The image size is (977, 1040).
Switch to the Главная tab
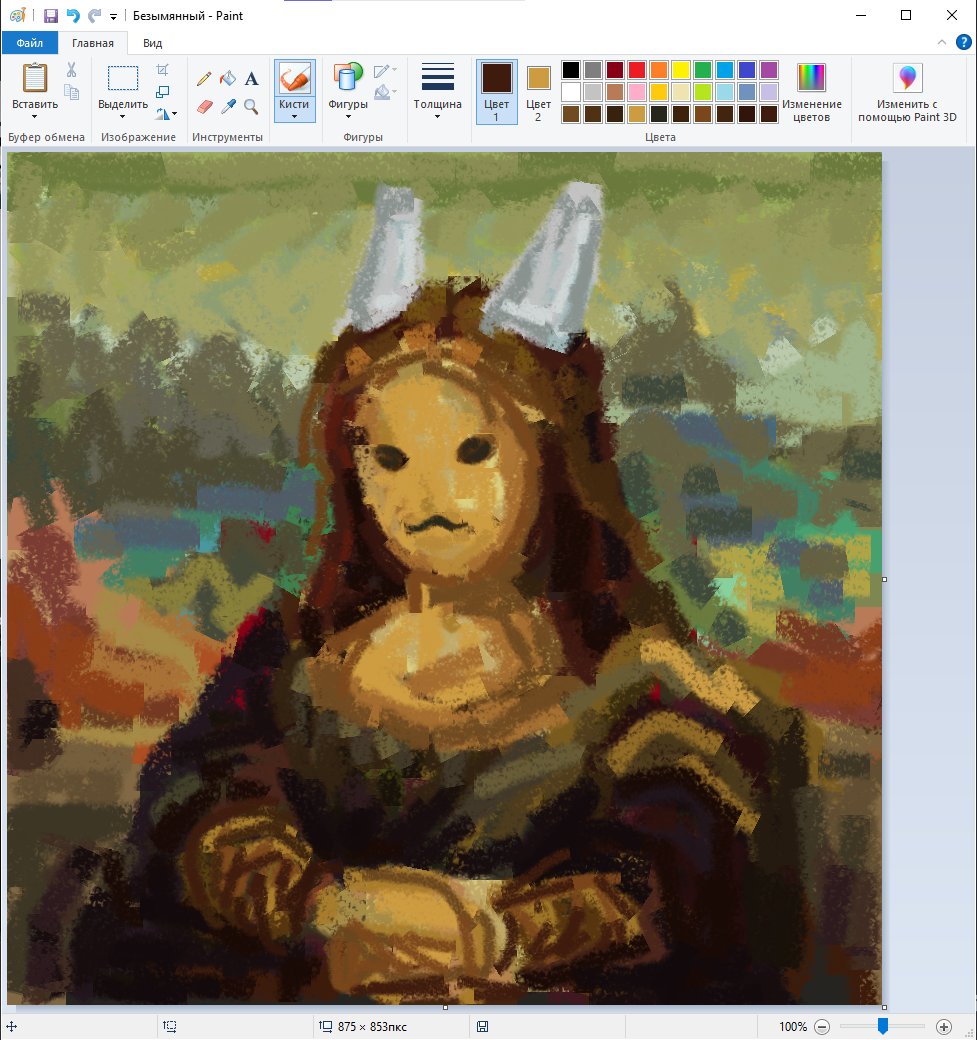pyautogui.click(x=93, y=43)
